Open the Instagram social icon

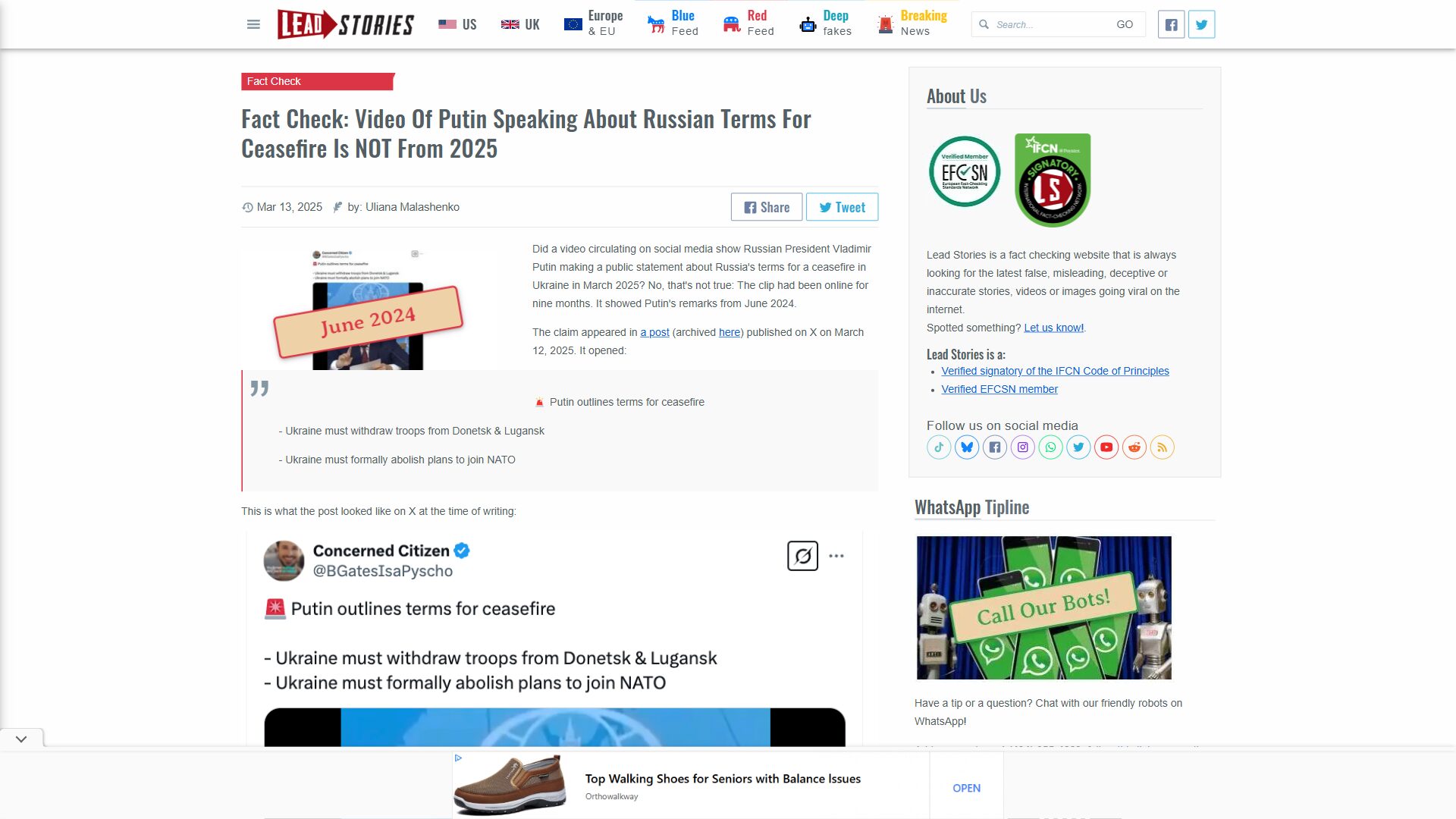(1023, 447)
